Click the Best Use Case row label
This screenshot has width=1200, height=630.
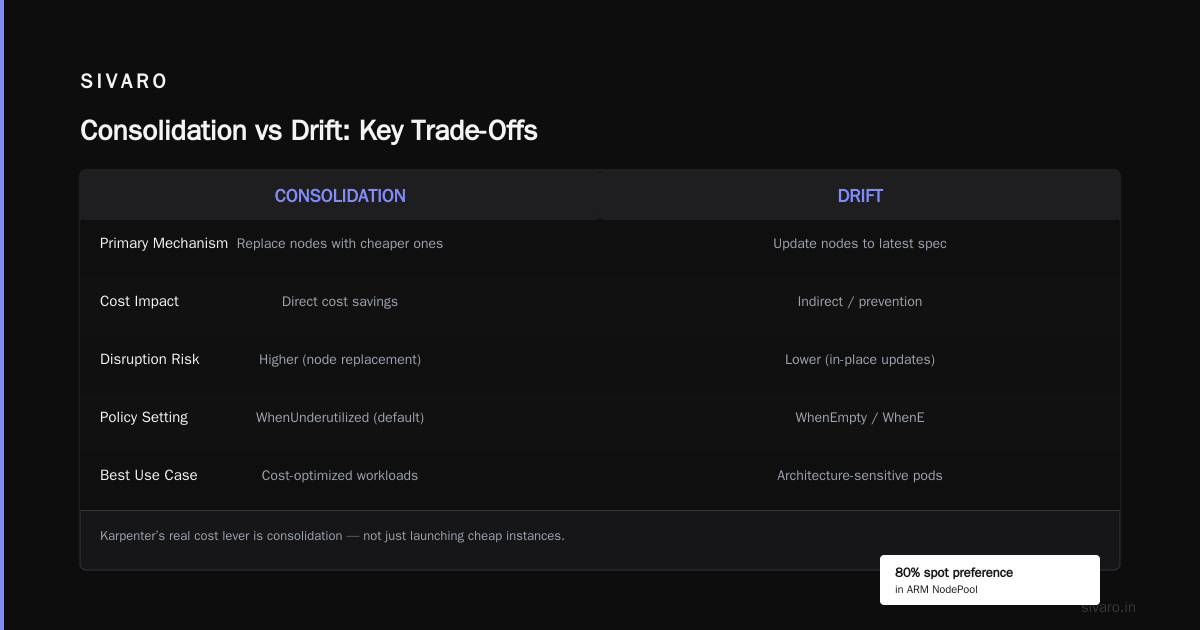coord(149,475)
